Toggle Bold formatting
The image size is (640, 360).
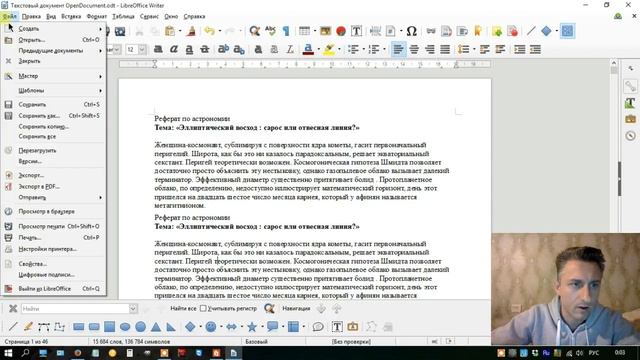158,49
